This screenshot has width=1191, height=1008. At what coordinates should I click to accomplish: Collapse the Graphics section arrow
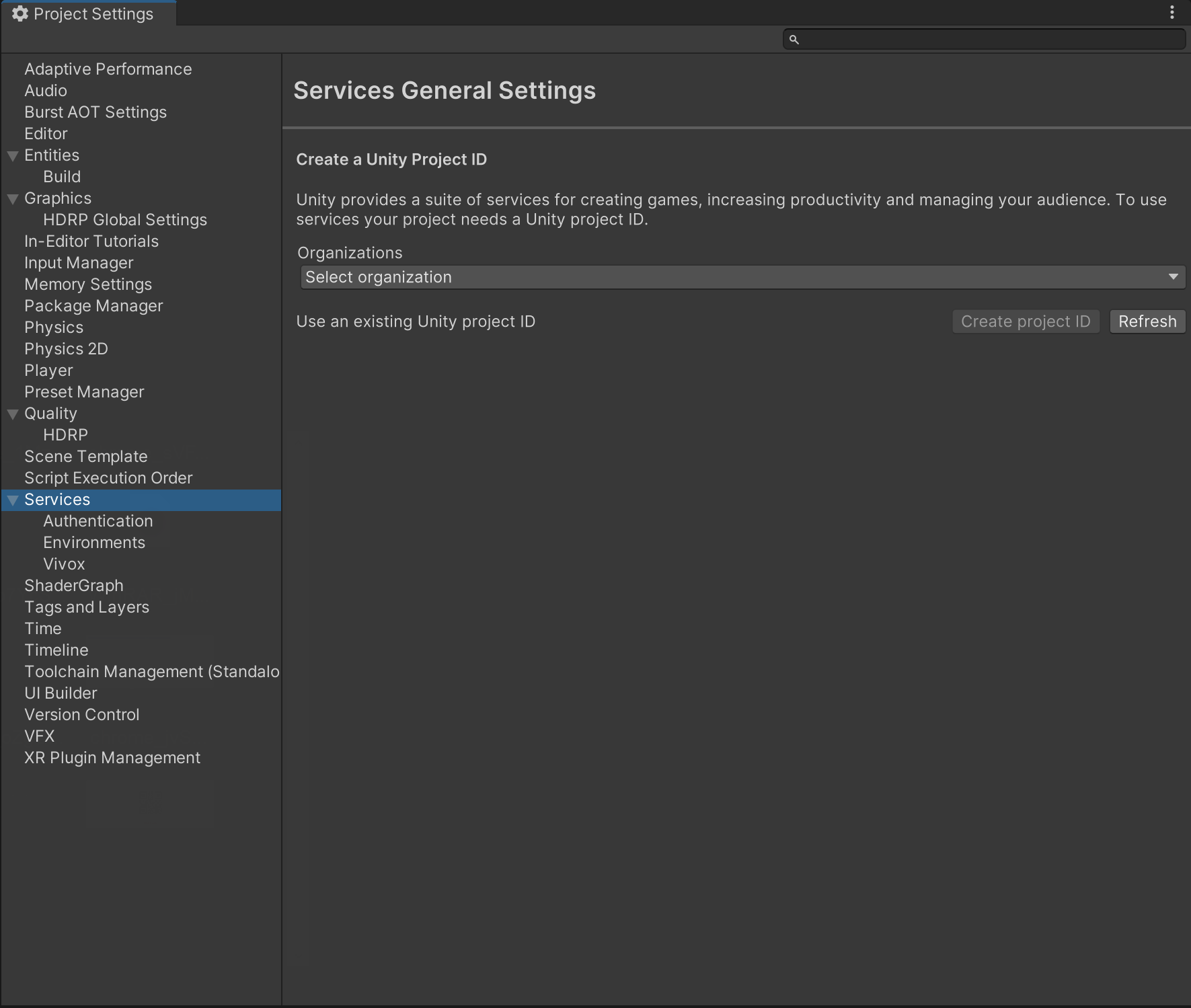click(13, 199)
